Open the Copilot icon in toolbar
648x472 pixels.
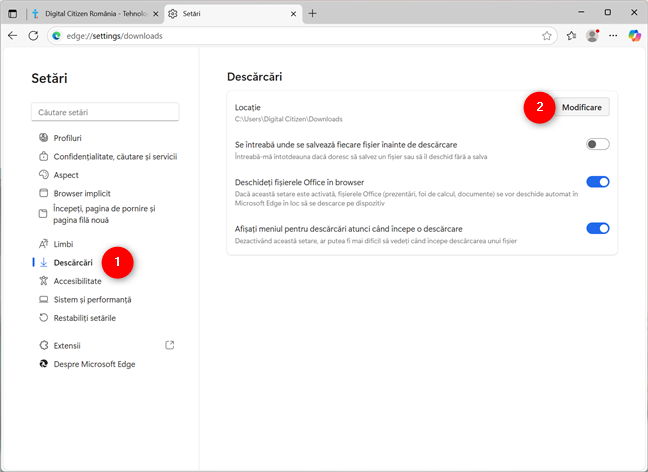tap(634, 35)
